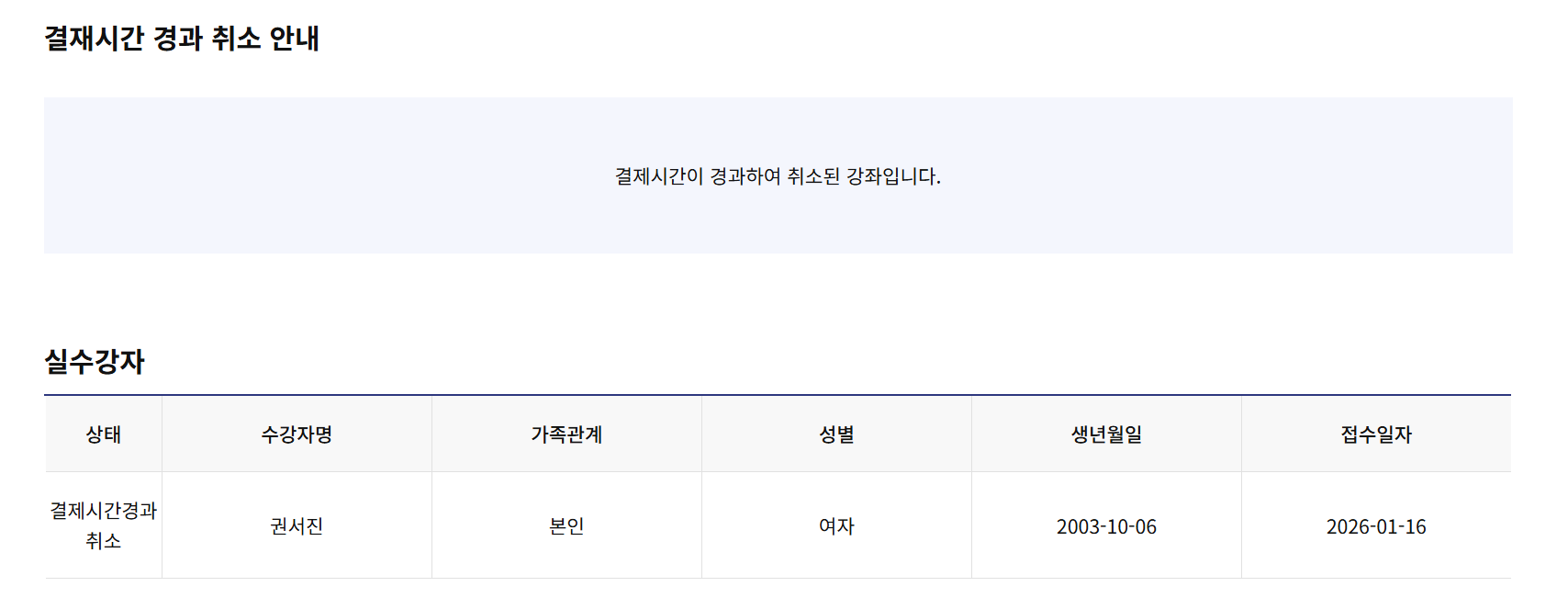
Task: Click the registration date 2026-01-16
Action: (1376, 526)
